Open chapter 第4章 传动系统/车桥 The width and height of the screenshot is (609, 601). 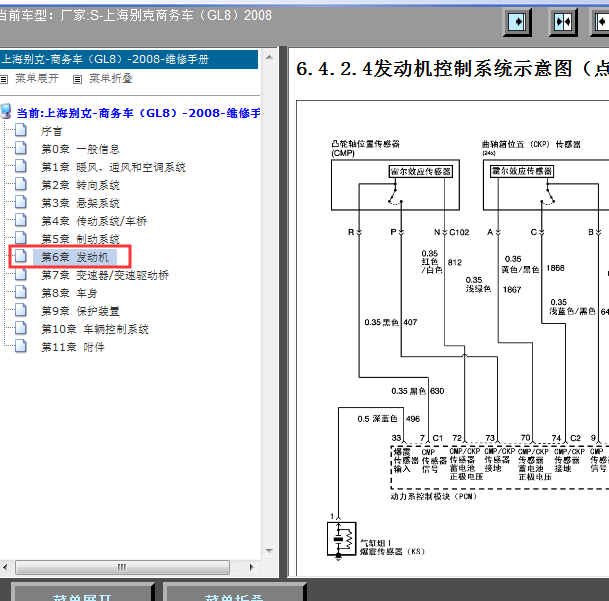pos(94,221)
